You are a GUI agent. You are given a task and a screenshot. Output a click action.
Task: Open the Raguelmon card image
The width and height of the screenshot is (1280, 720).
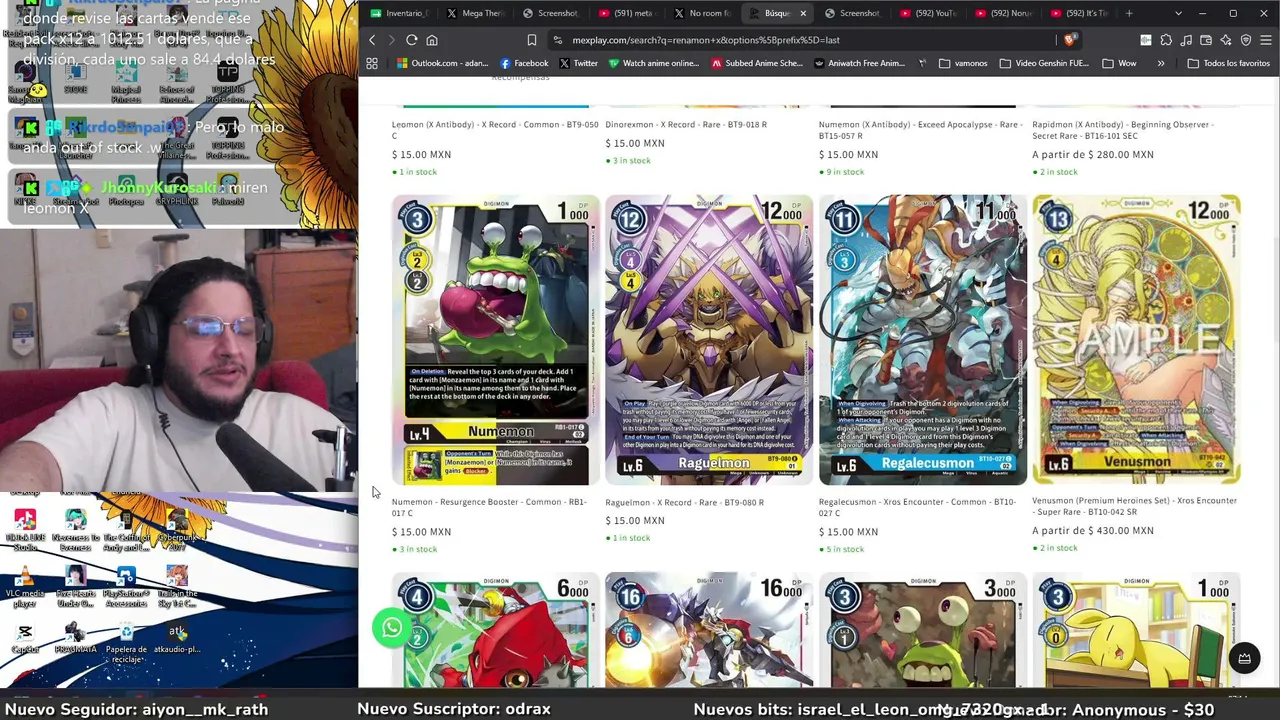(x=709, y=340)
